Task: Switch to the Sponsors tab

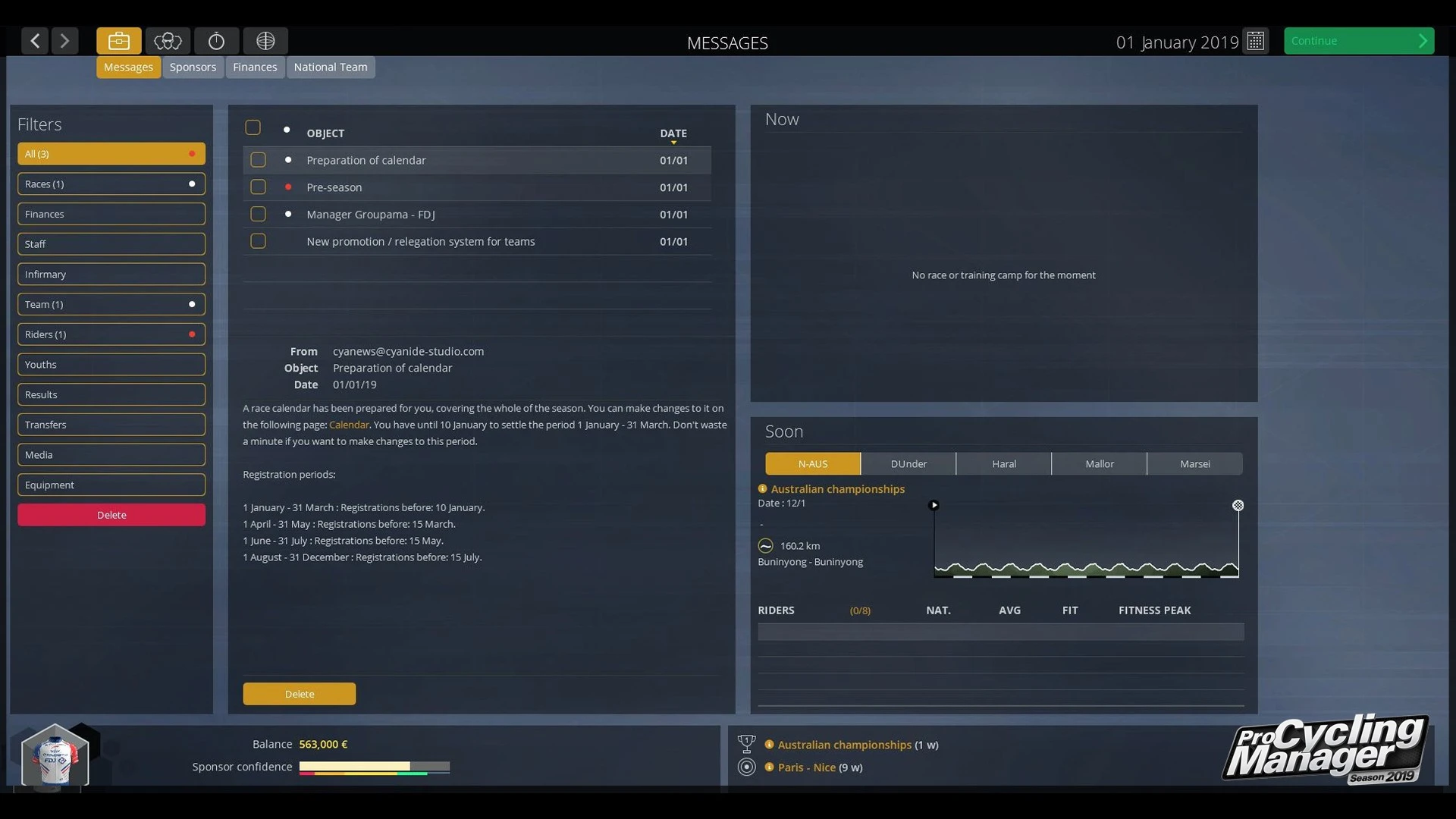Action: pos(193,67)
